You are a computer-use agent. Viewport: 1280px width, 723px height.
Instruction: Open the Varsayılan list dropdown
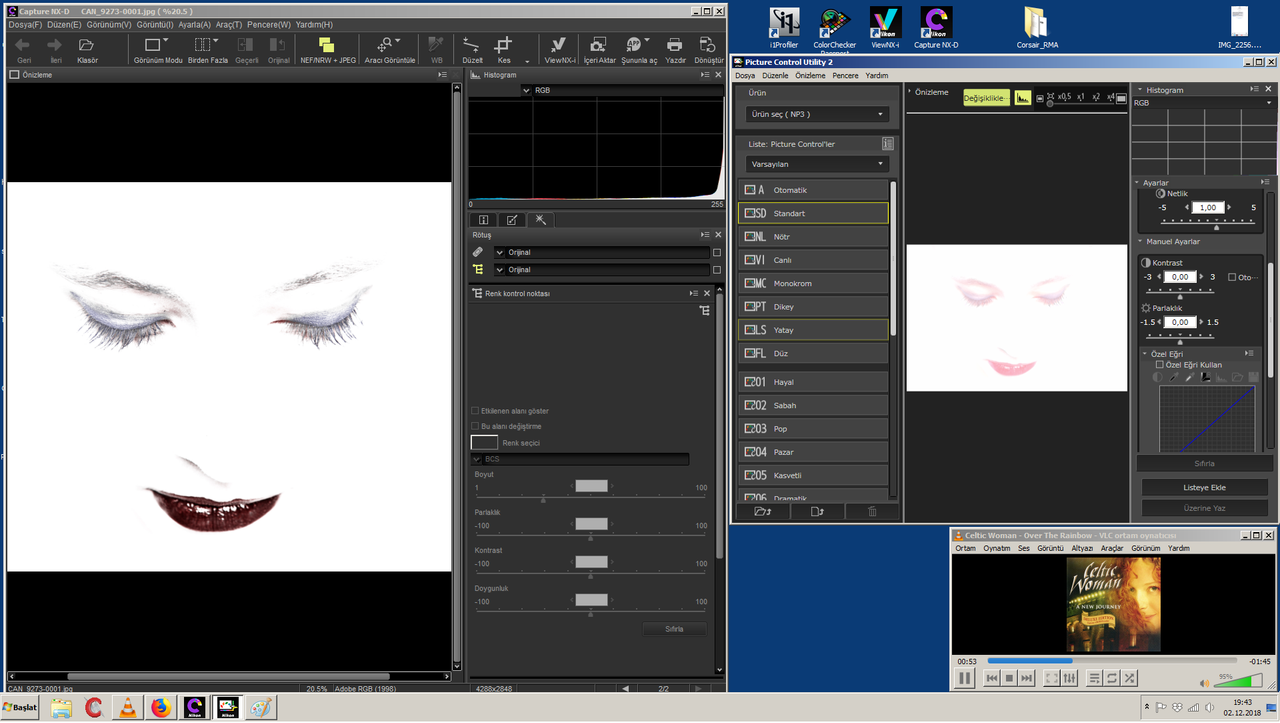point(817,164)
